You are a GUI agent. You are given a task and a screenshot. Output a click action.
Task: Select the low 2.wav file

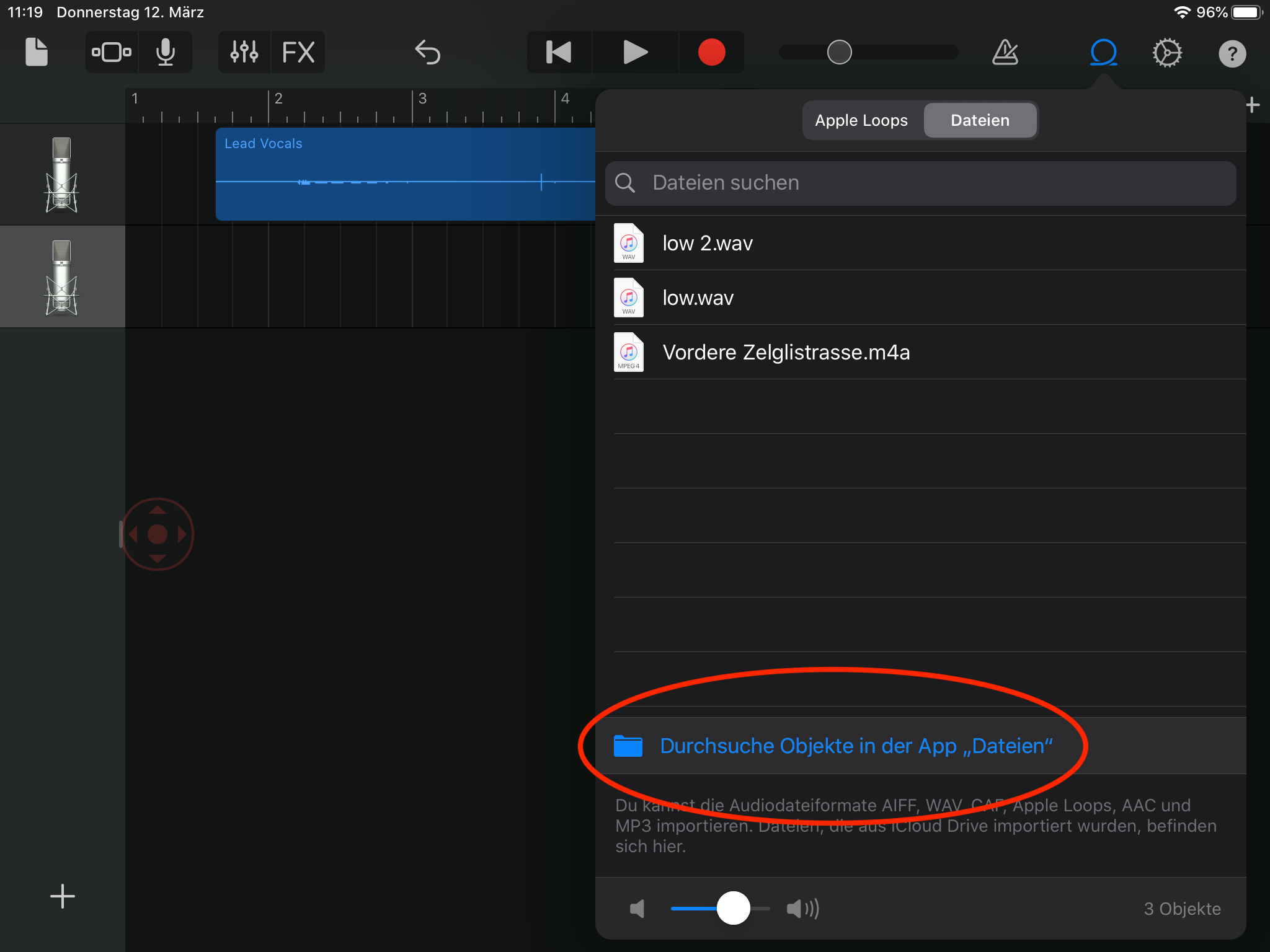coord(707,243)
